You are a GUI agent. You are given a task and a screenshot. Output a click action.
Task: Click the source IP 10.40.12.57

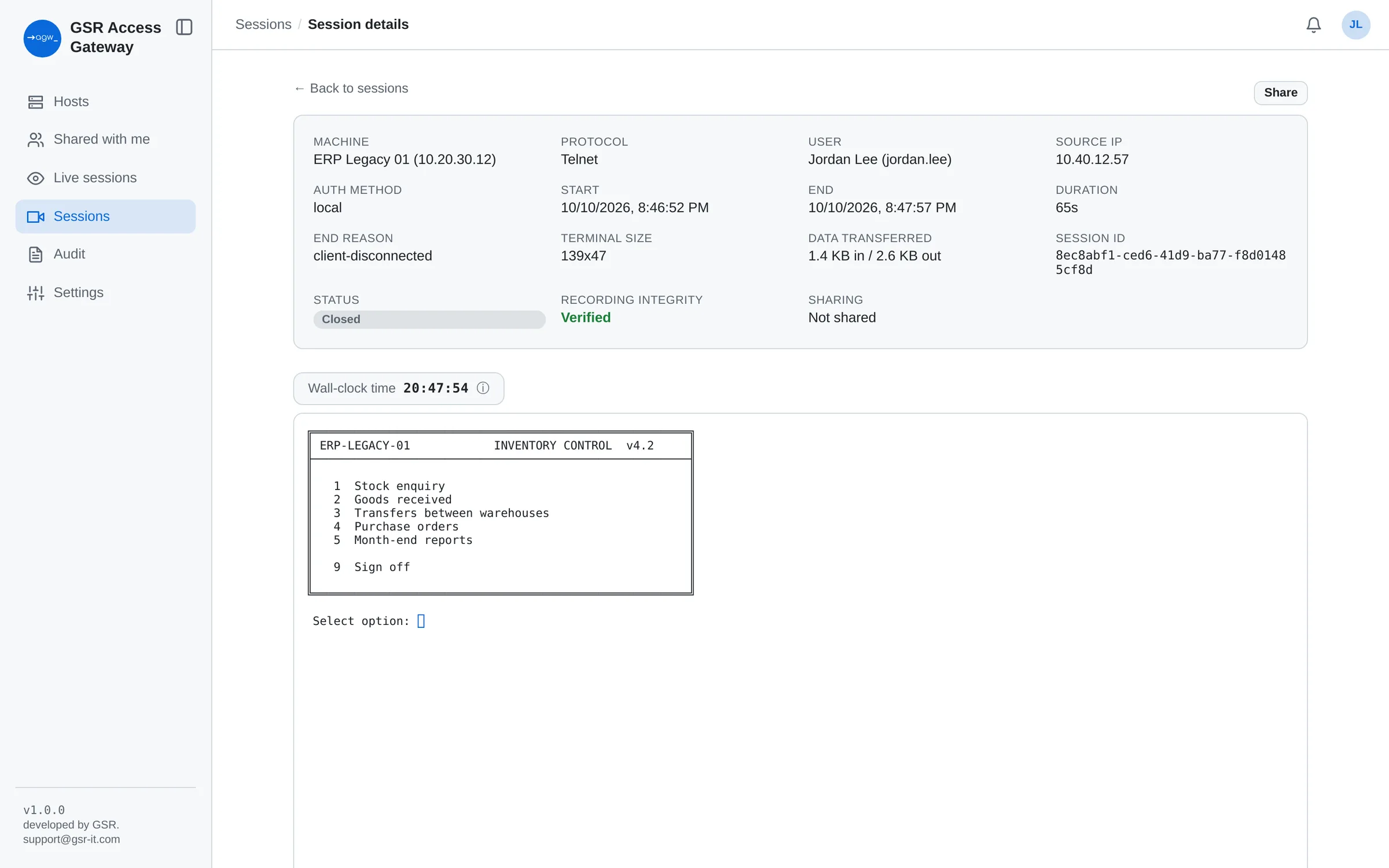(x=1092, y=160)
